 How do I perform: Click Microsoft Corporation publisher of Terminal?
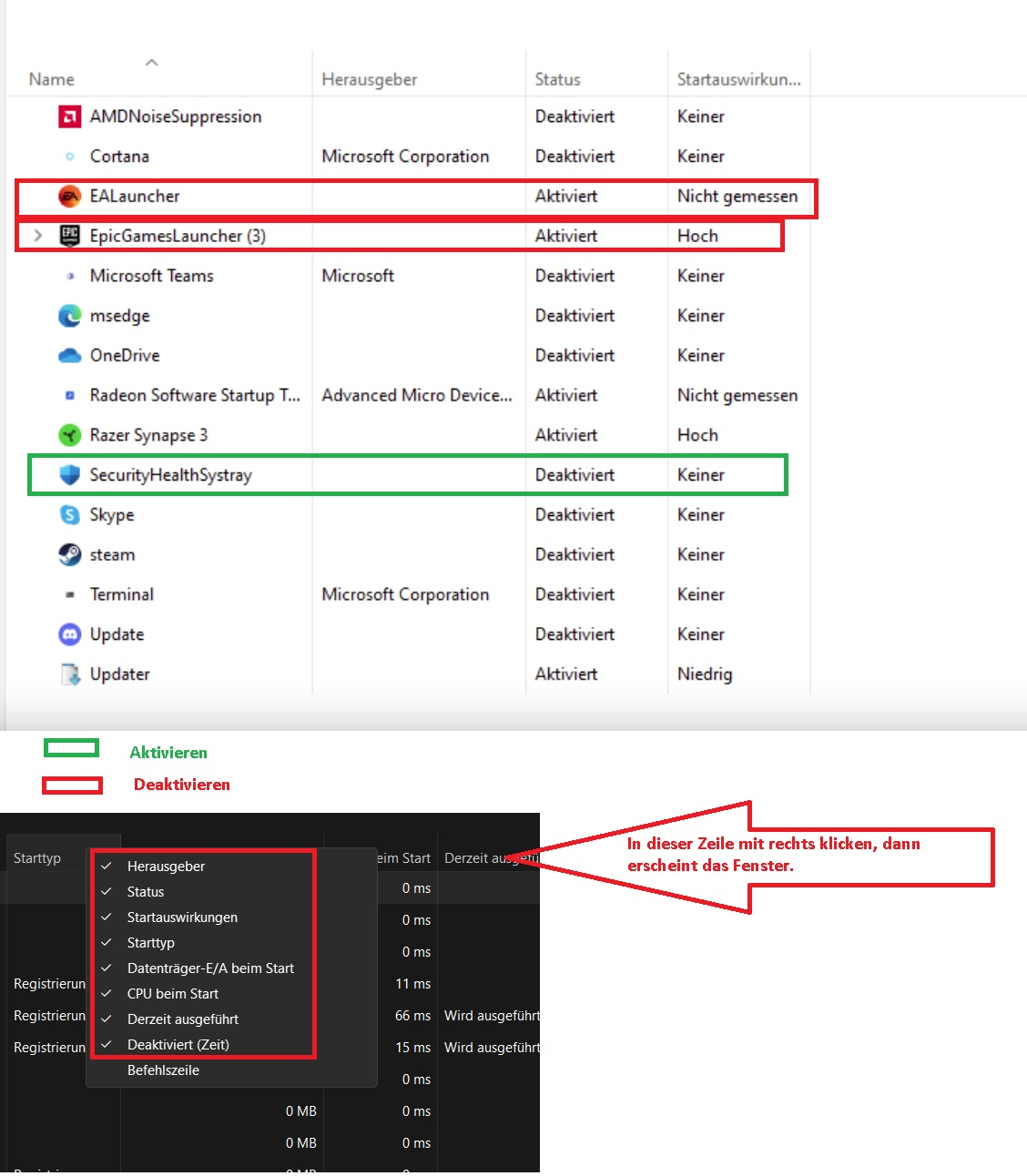405,594
